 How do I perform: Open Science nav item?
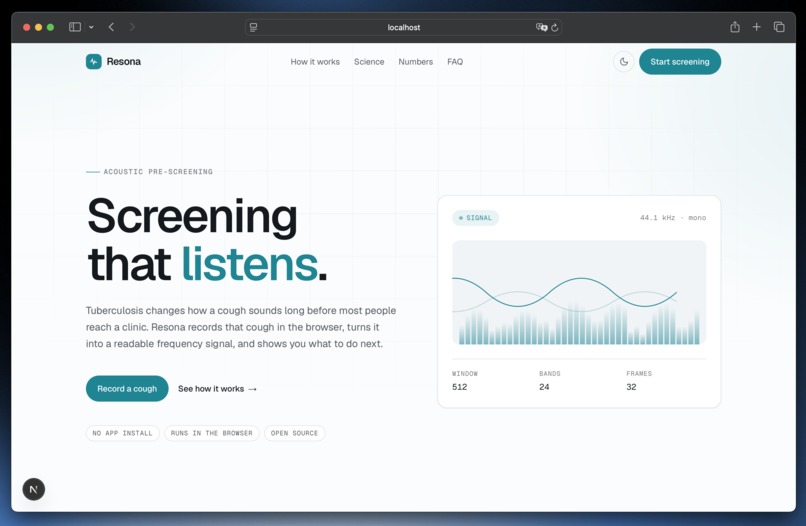[369, 62]
